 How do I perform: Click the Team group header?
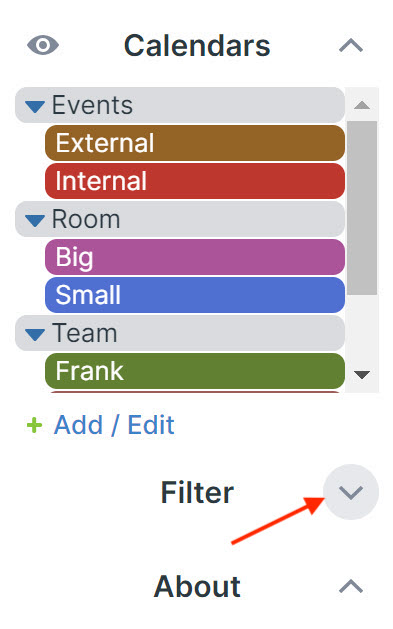(180, 333)
